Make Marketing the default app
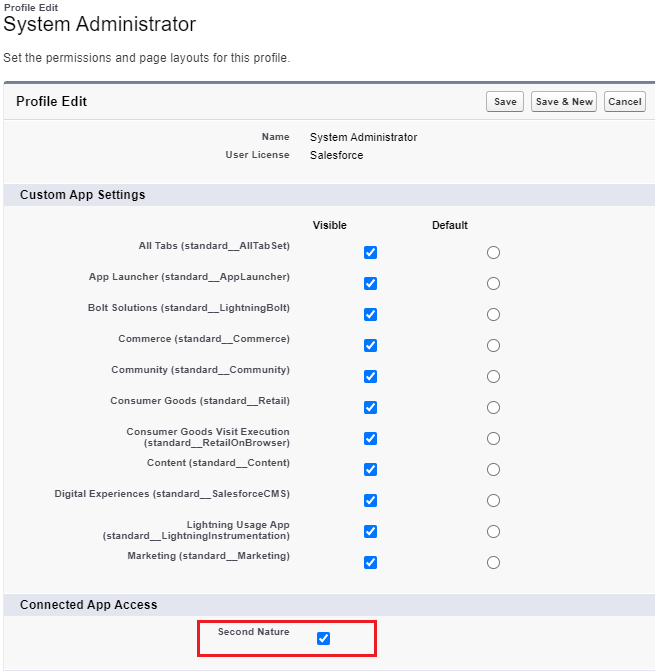Image resolution: width=655 pixels, height=671 pixels. pos(493,563)
